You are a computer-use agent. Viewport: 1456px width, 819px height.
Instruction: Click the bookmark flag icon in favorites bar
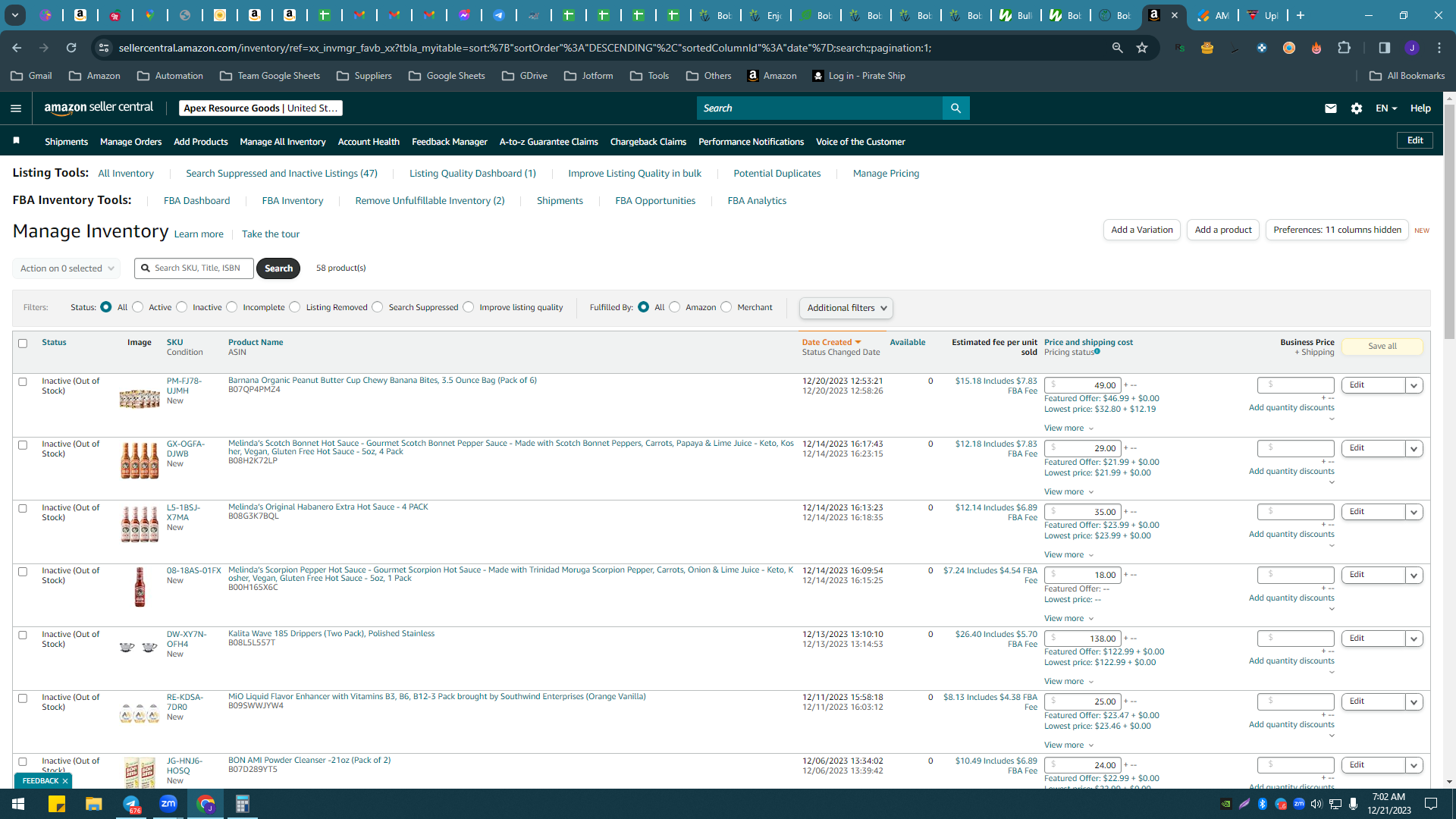pos(17,141)
